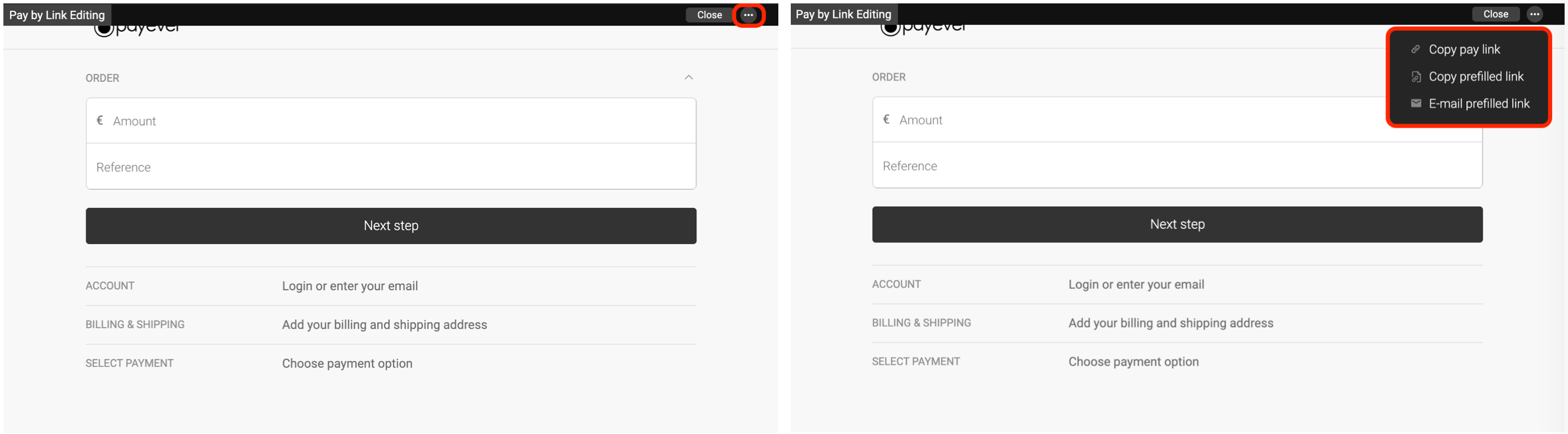
Task: Click 'Pay by Link Editing' title in right panel
Action: point(843,14)
